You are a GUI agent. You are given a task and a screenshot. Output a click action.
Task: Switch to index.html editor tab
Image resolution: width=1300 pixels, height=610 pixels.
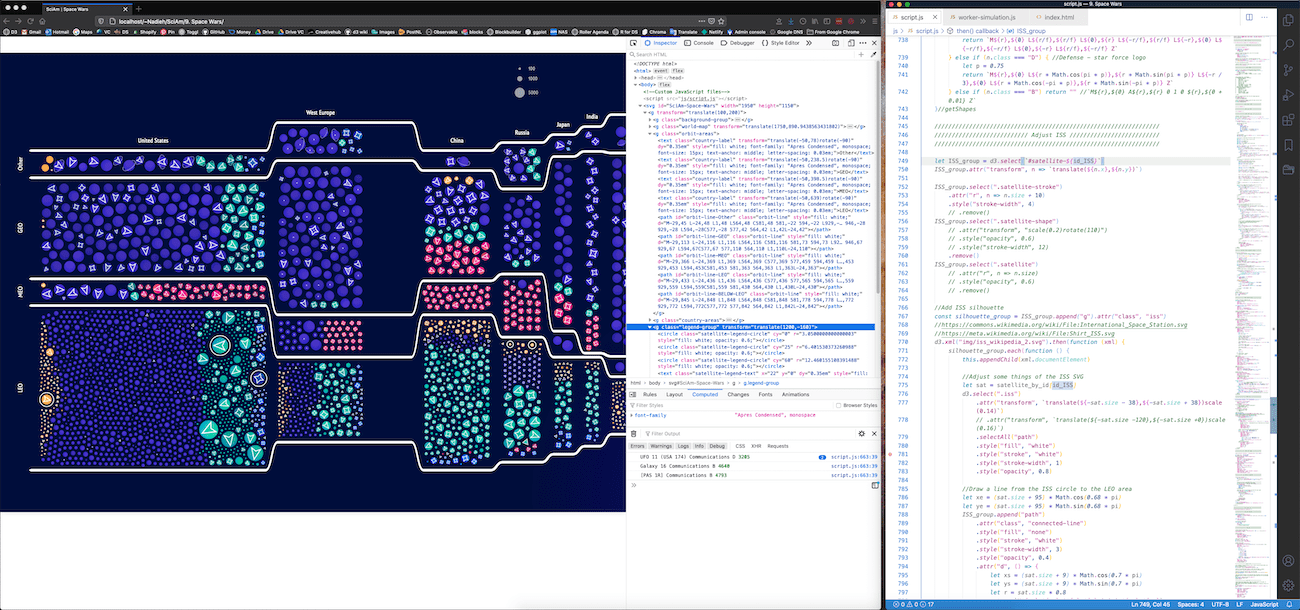tap(1057, 17)
